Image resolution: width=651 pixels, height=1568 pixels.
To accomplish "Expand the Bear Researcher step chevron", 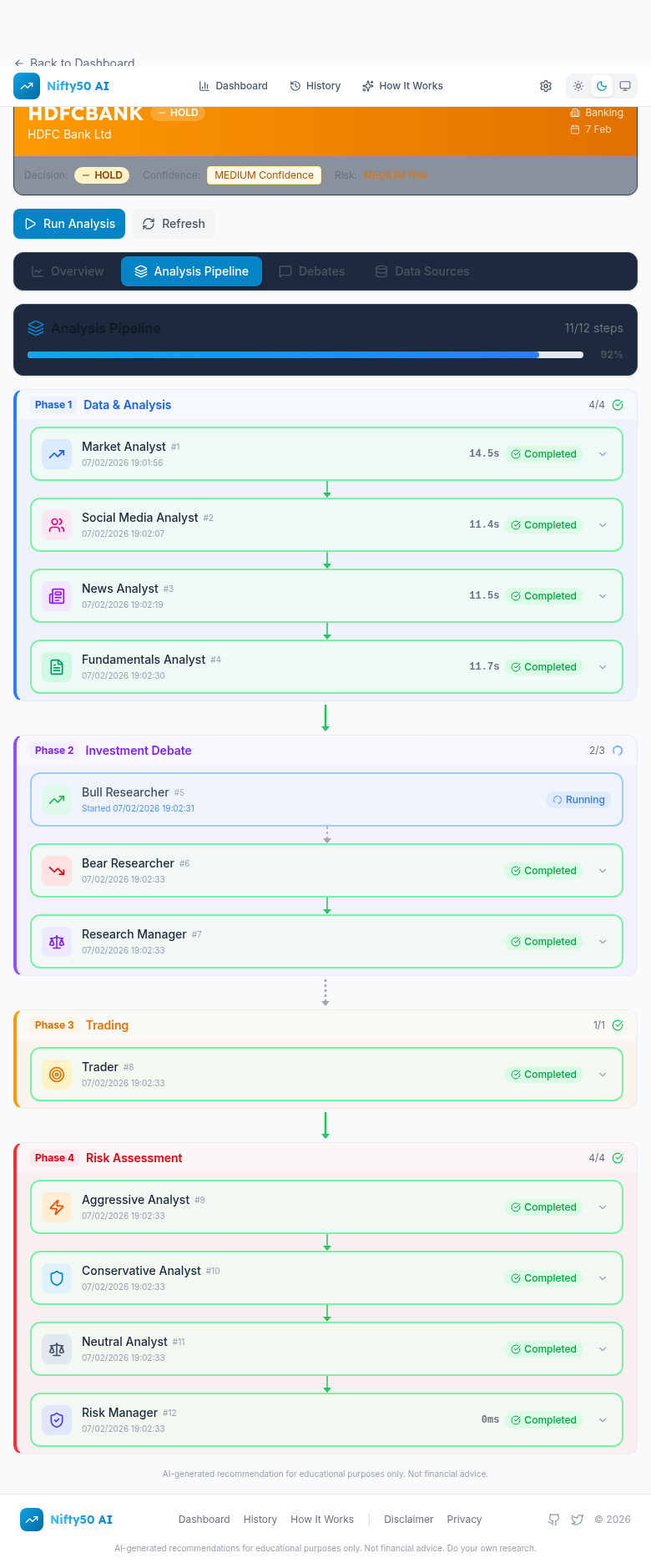I will pyautogui.click(x=603, y=871).
